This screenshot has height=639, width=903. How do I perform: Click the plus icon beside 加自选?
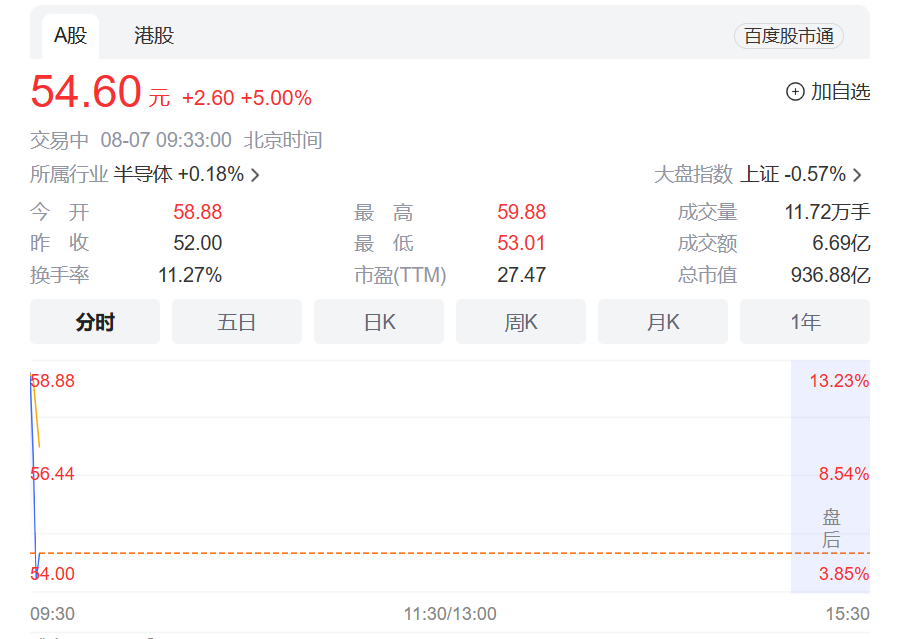795,92
